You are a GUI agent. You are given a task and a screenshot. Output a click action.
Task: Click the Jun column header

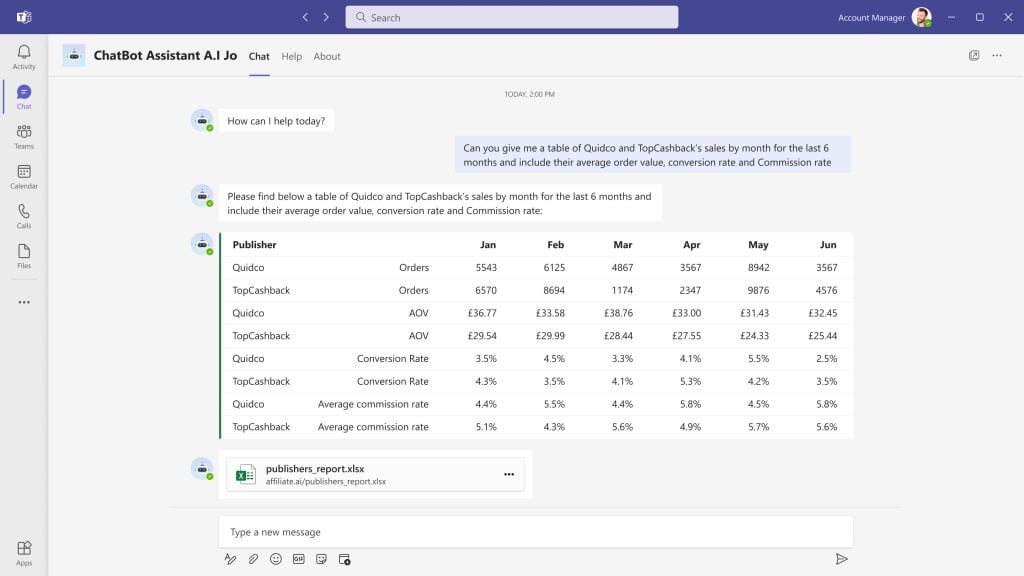pyautogui.click(x=828, y=244)
